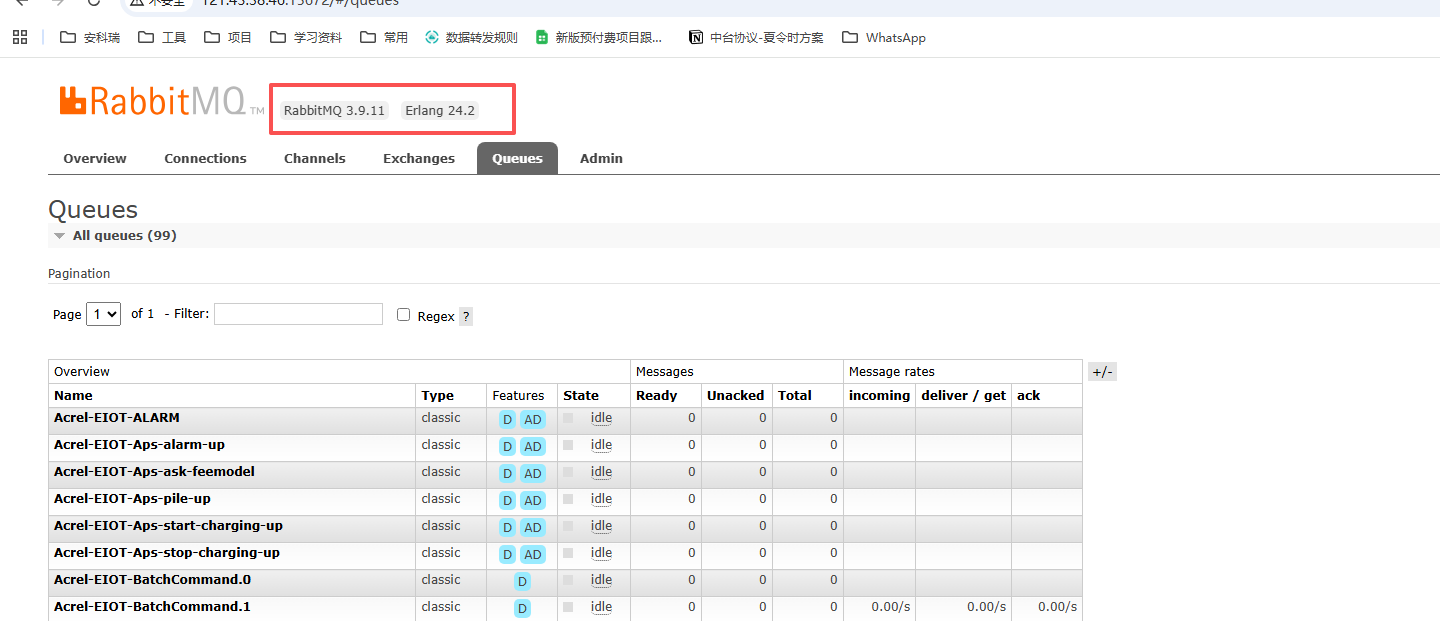This screenshot has width=1440, height=621.
Task: Enable the Regex filter checkbox
Action: point(404,314)
